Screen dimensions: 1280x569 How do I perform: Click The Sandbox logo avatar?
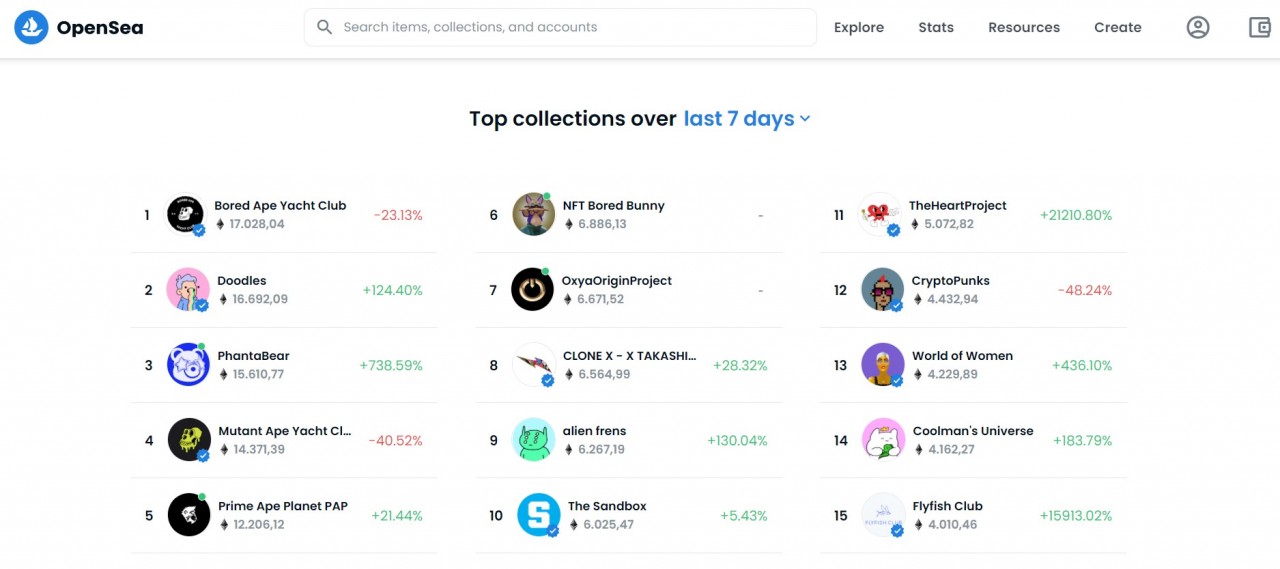(x=538, y=515)
